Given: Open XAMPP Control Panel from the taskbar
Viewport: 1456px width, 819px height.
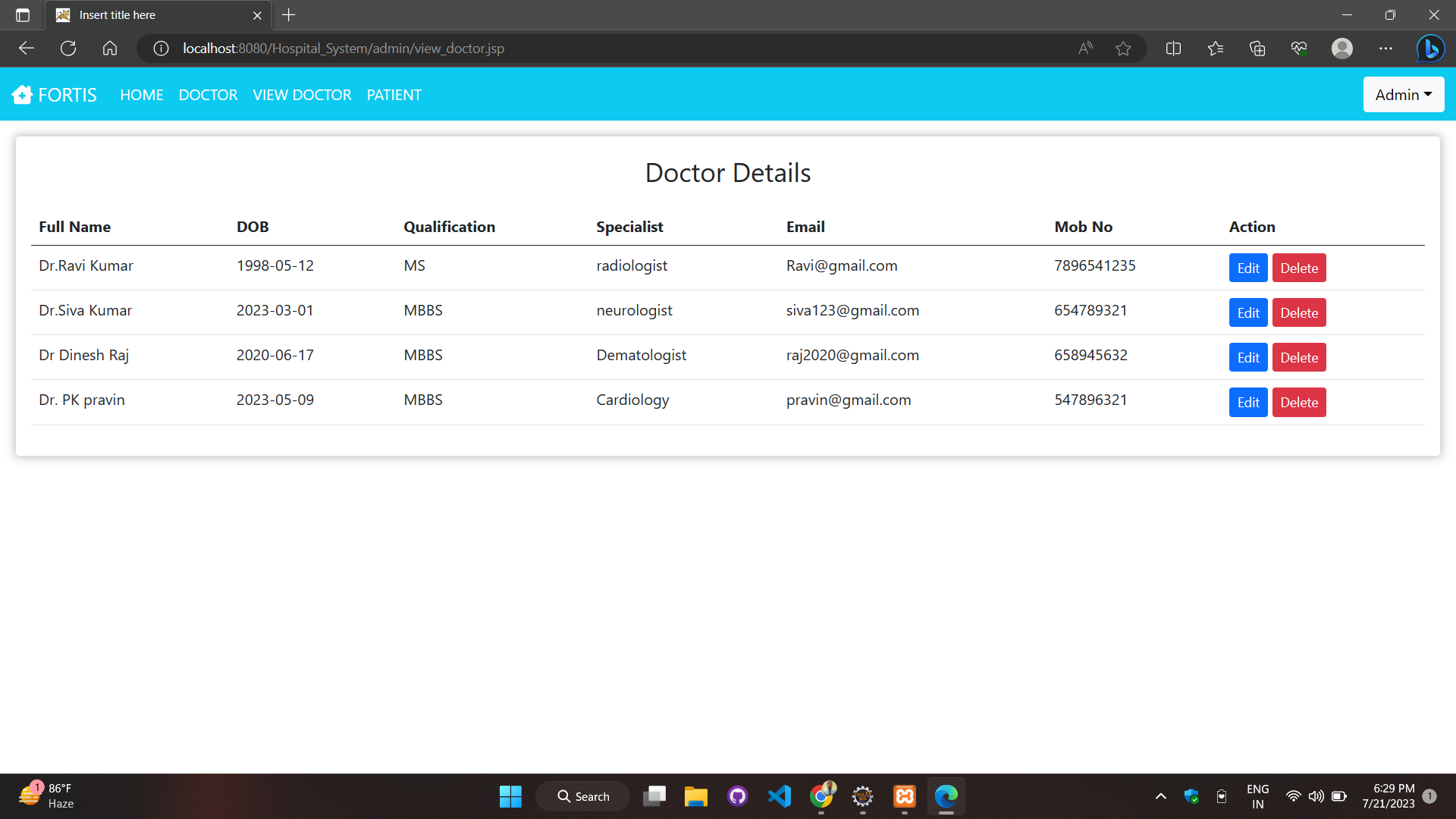Looking at the screenshot, I should tap(905, 795).
